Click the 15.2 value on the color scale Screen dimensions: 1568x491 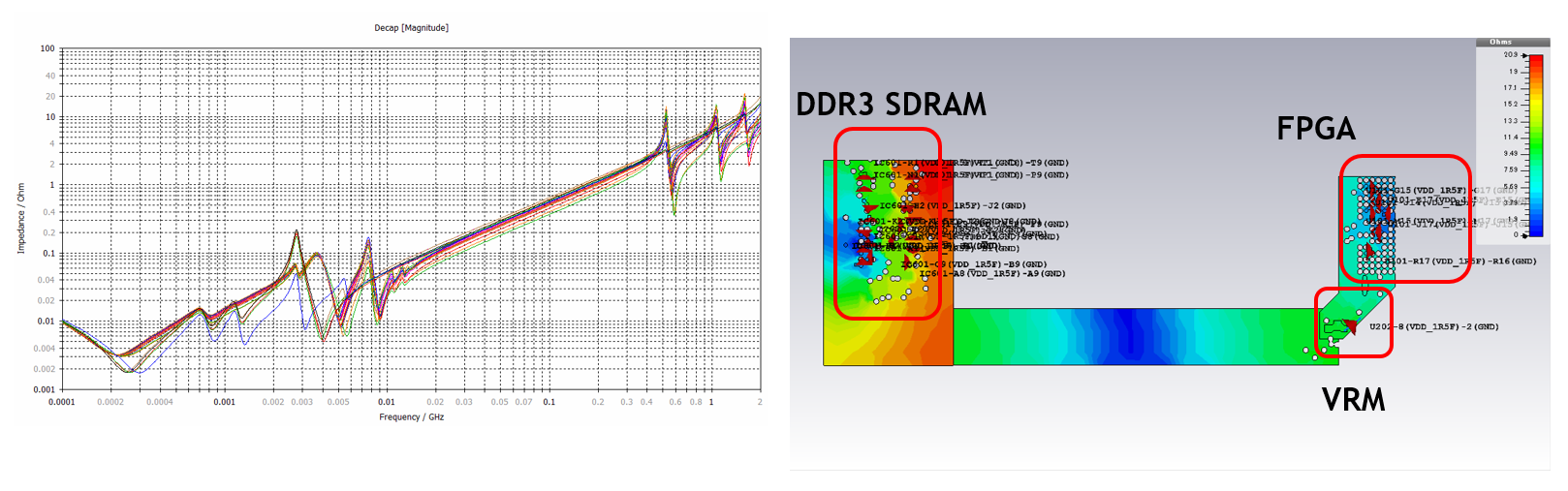tap(1511, 105)
